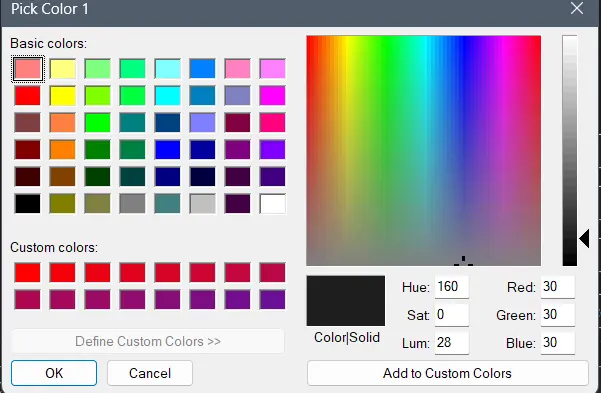Click into the Green value field
This screenshot has height=393, width=601.
tap(558, 315)
